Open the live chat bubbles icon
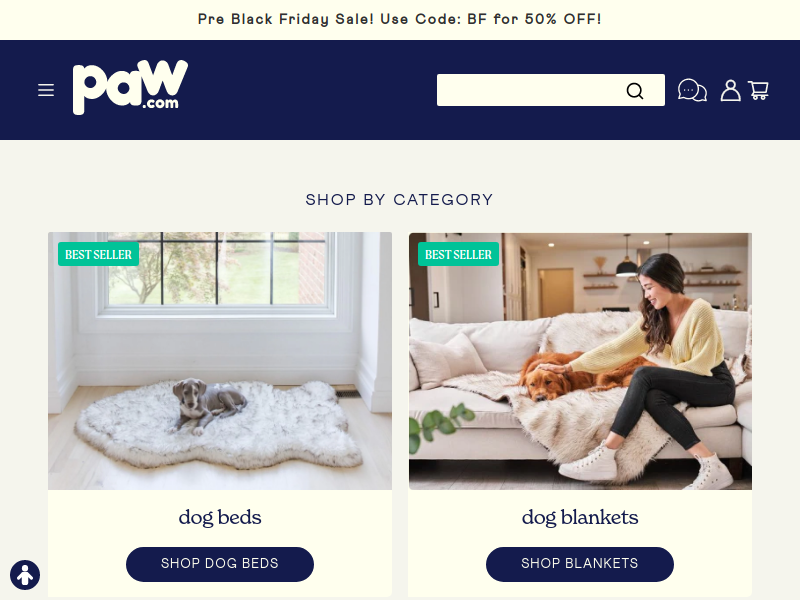Image resolution: width=800 pixels, height=600 pixels. pos(692,90)
